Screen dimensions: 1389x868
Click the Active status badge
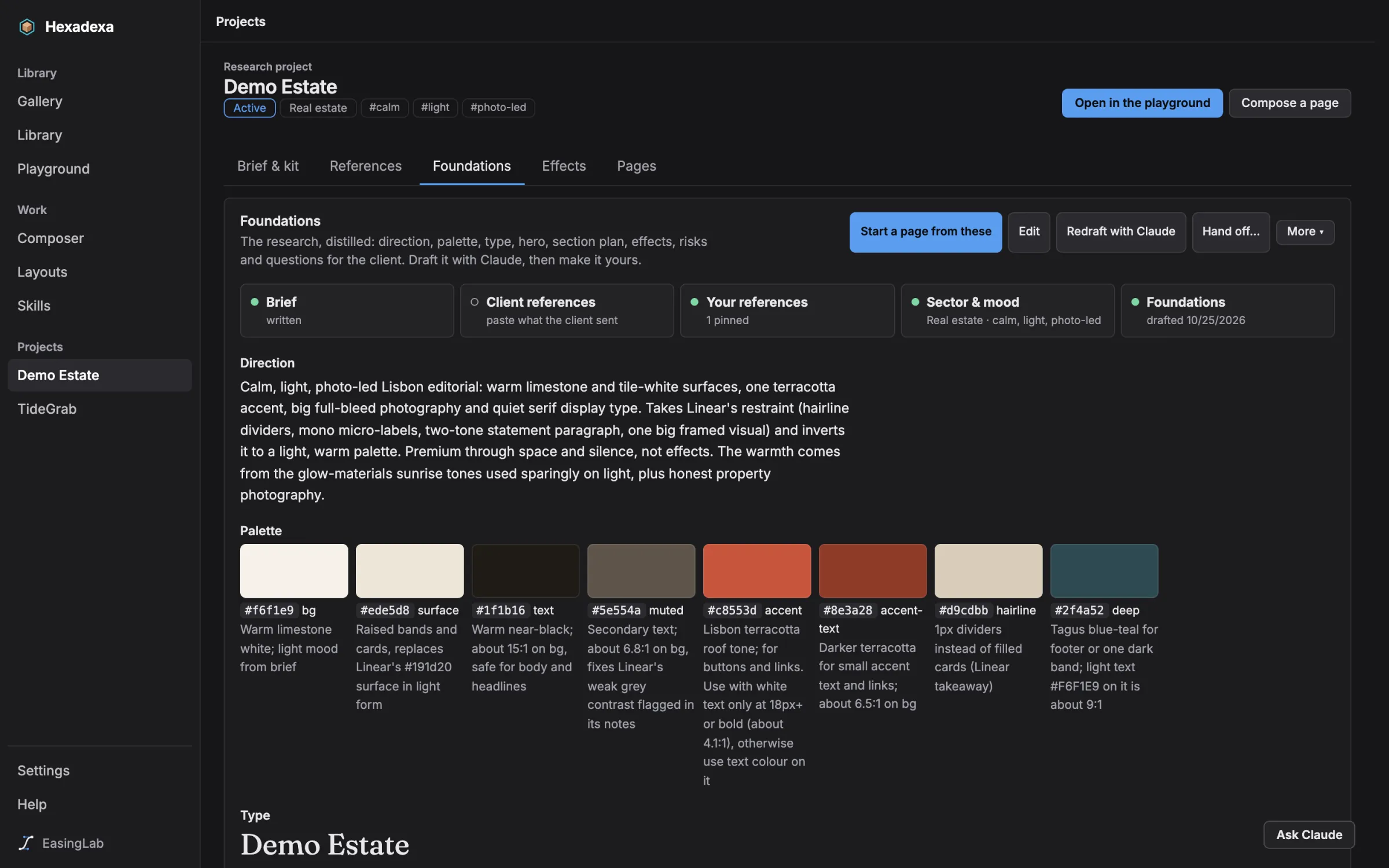coord(249,108)
